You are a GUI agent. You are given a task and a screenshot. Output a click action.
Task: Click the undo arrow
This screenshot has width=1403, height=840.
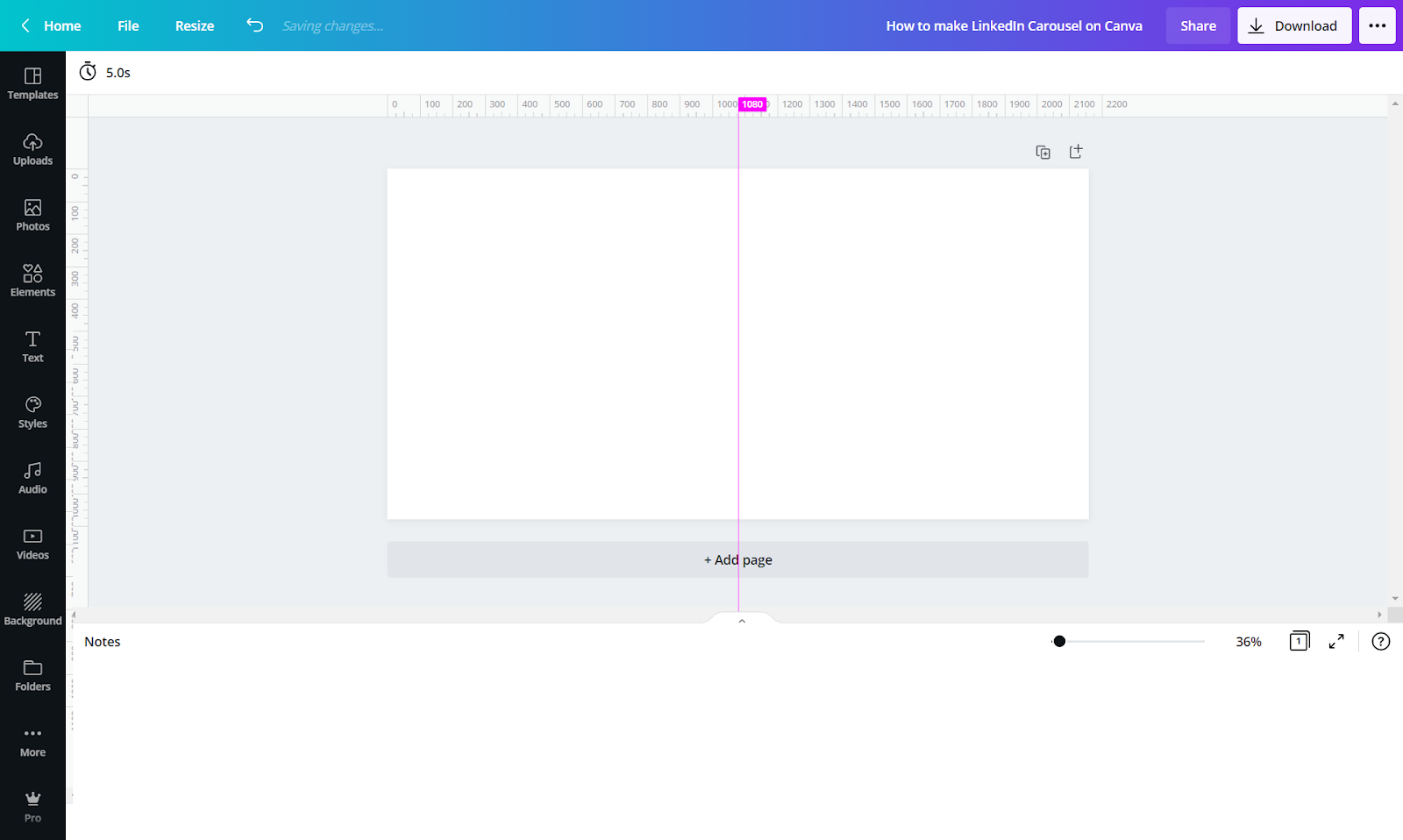click(x=254, y=25)
